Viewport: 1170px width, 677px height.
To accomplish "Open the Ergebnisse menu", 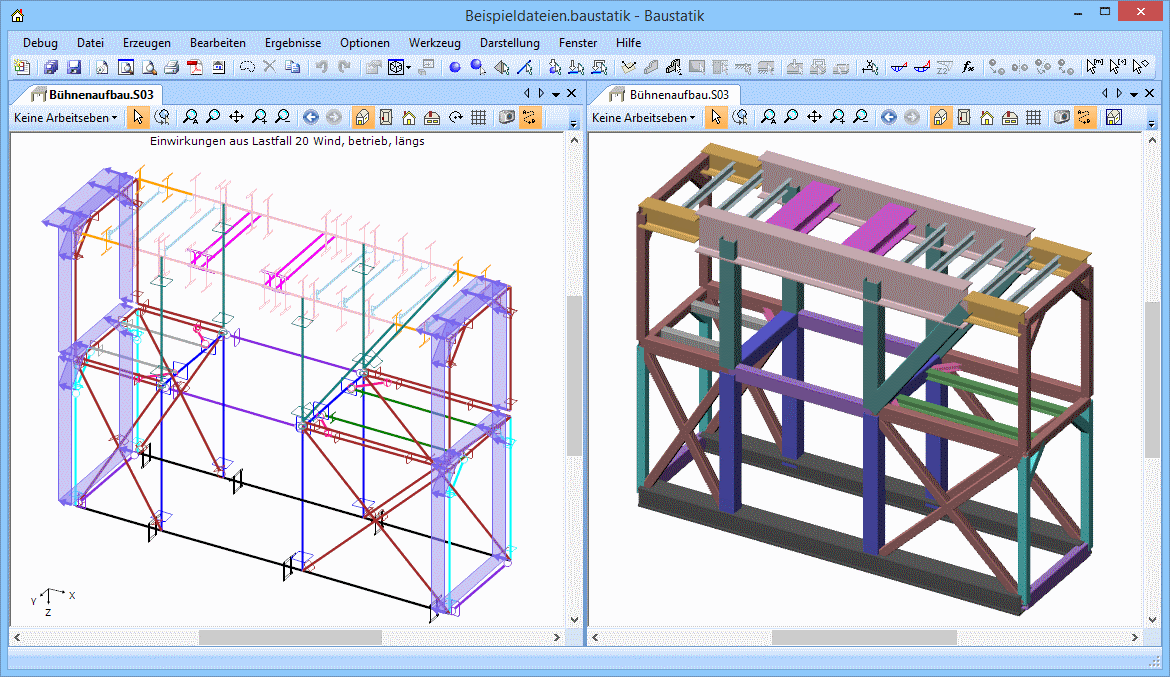I will pos(293,43).
